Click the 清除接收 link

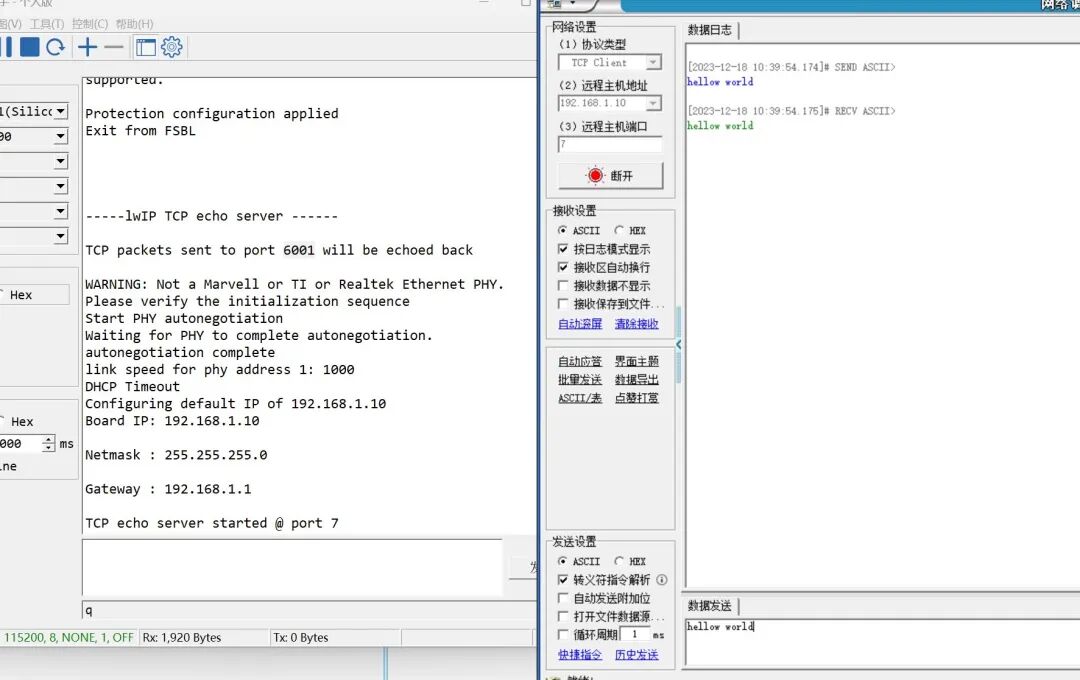(x=636, y=324)
